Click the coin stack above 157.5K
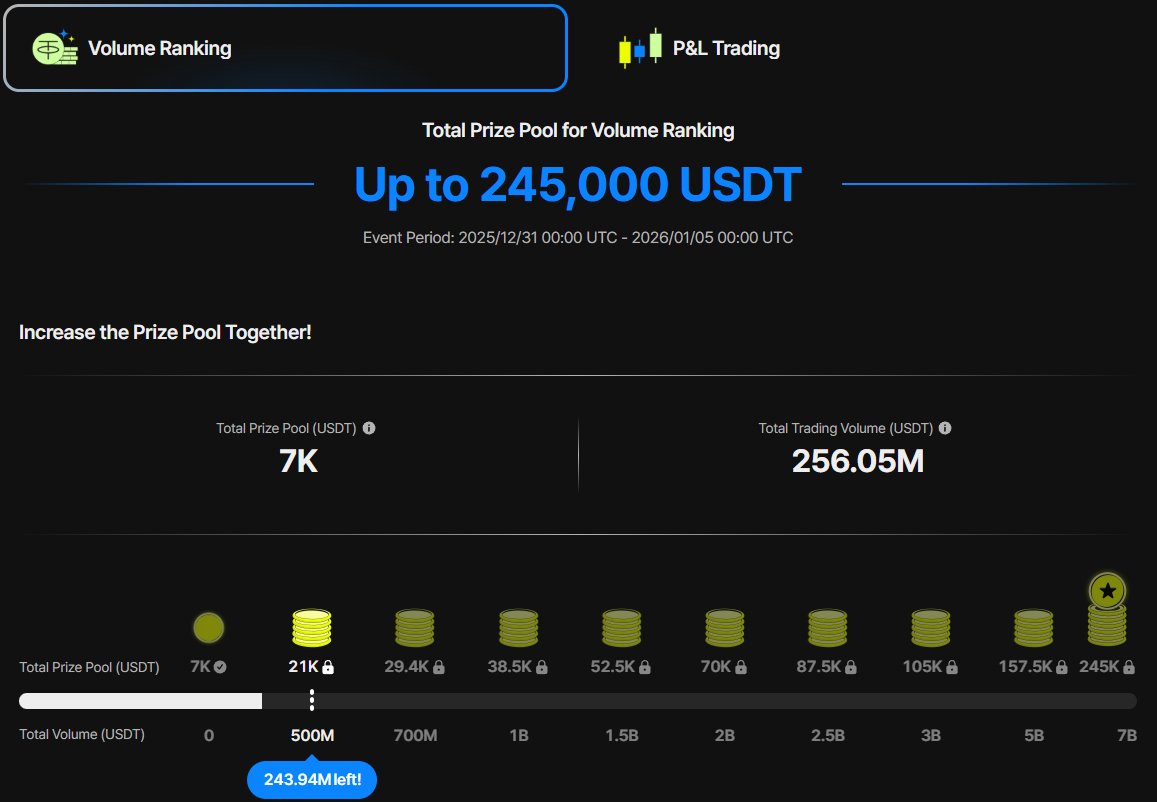The image size is (1157, 802). (x=1034, y=628)
